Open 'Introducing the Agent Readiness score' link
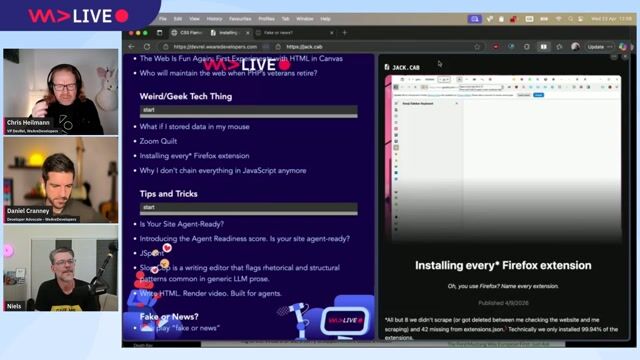Screen dimensions: 640x360 (244, 239)
